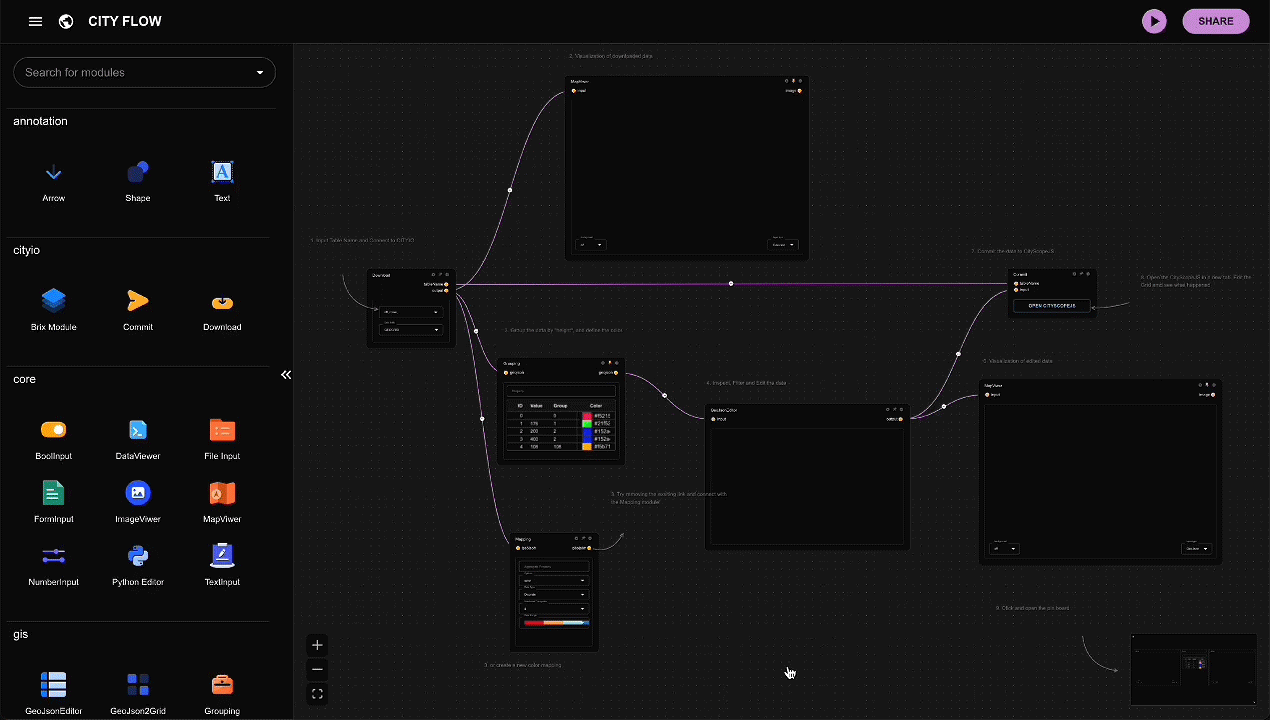This screenshot has height=720, width=1270.
Task: Fit the canvas view to screen
Action: (x=317, y=693)
